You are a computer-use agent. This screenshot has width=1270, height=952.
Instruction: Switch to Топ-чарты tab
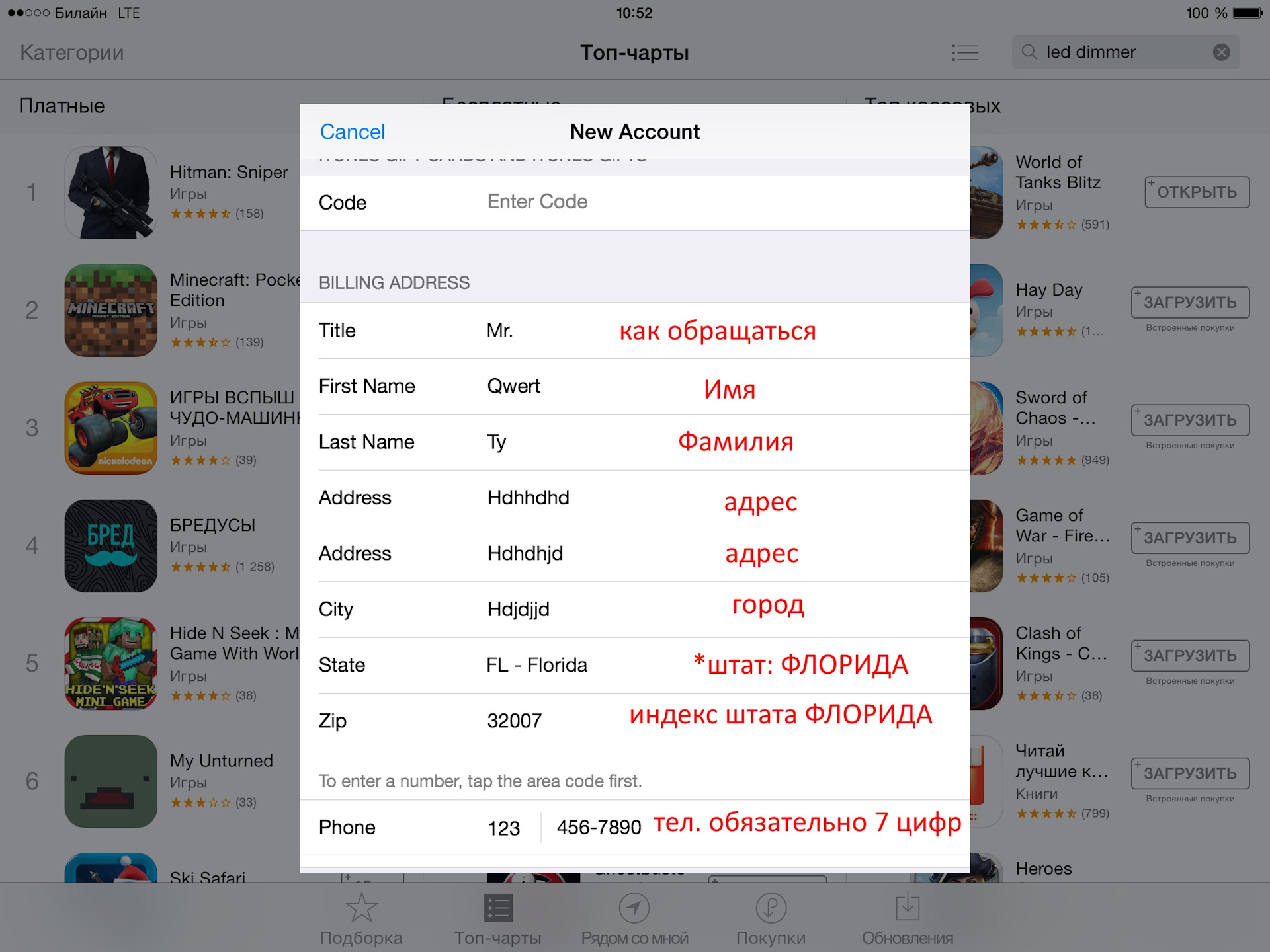(498, 919)
